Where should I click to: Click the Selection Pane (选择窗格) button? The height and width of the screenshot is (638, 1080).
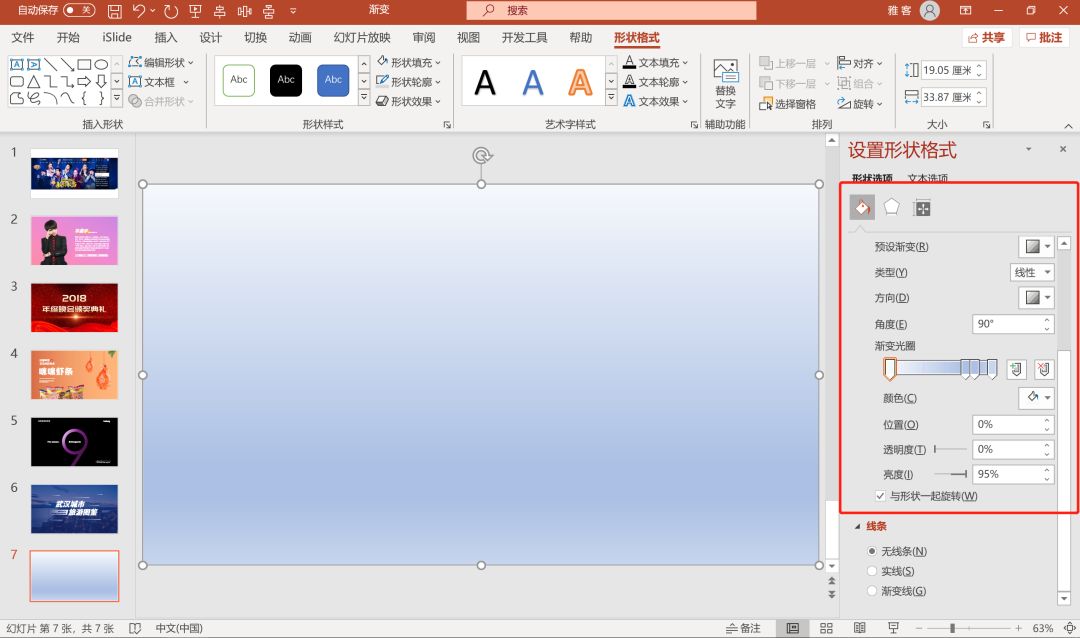pyautogui.click(x=787, y=104)
